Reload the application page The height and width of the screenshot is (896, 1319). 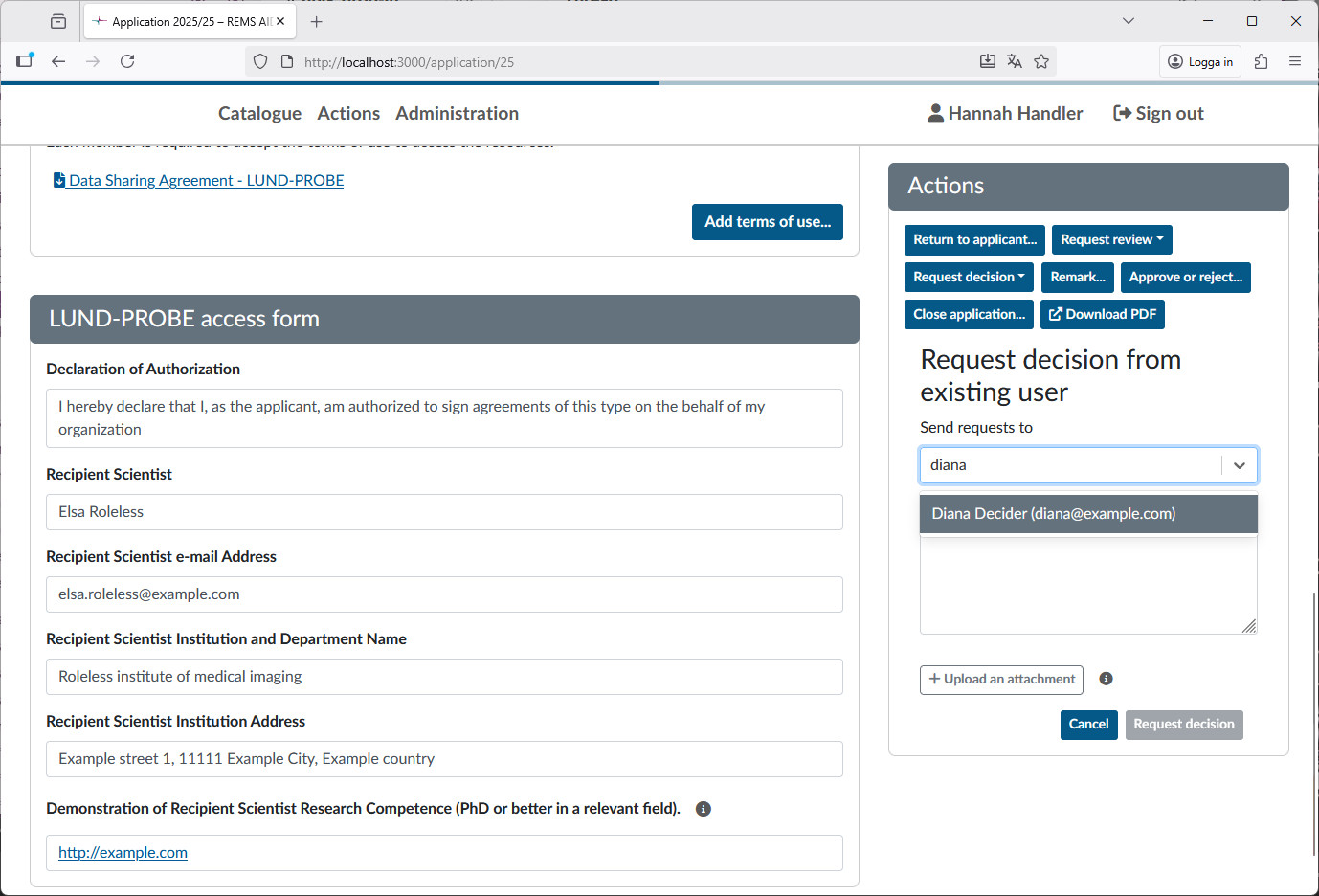coord(127,60)
